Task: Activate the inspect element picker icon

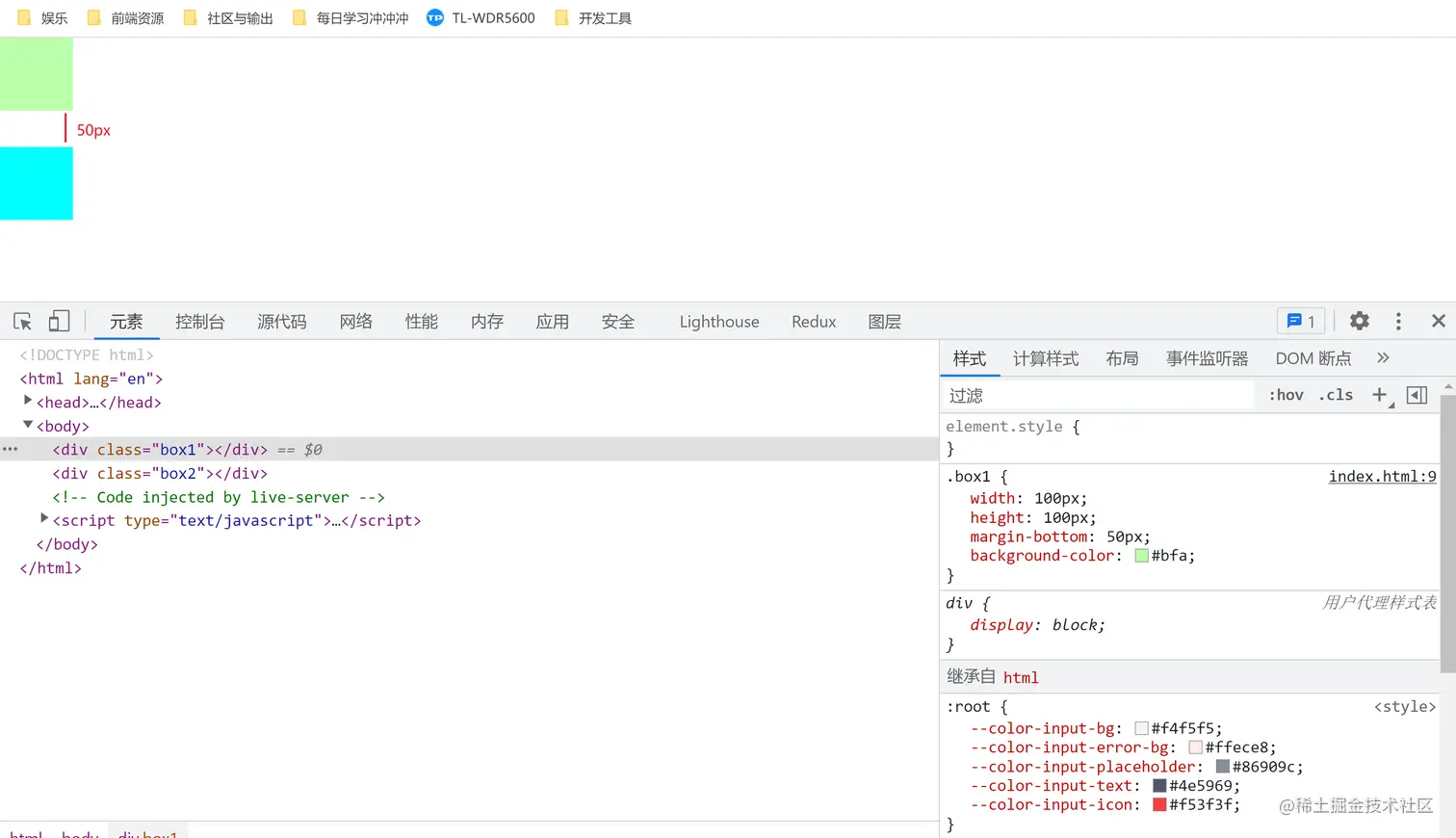Action: 23,322
